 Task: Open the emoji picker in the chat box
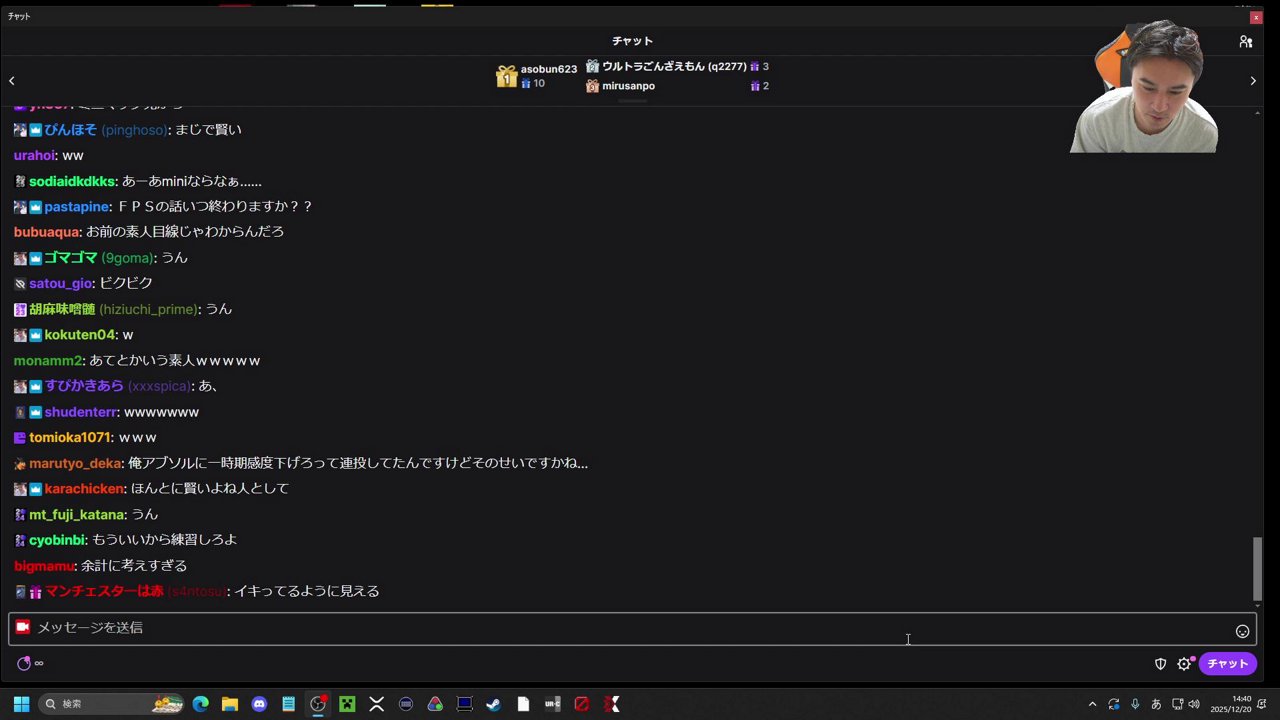pyautogui.click(x=1242, y=630)
